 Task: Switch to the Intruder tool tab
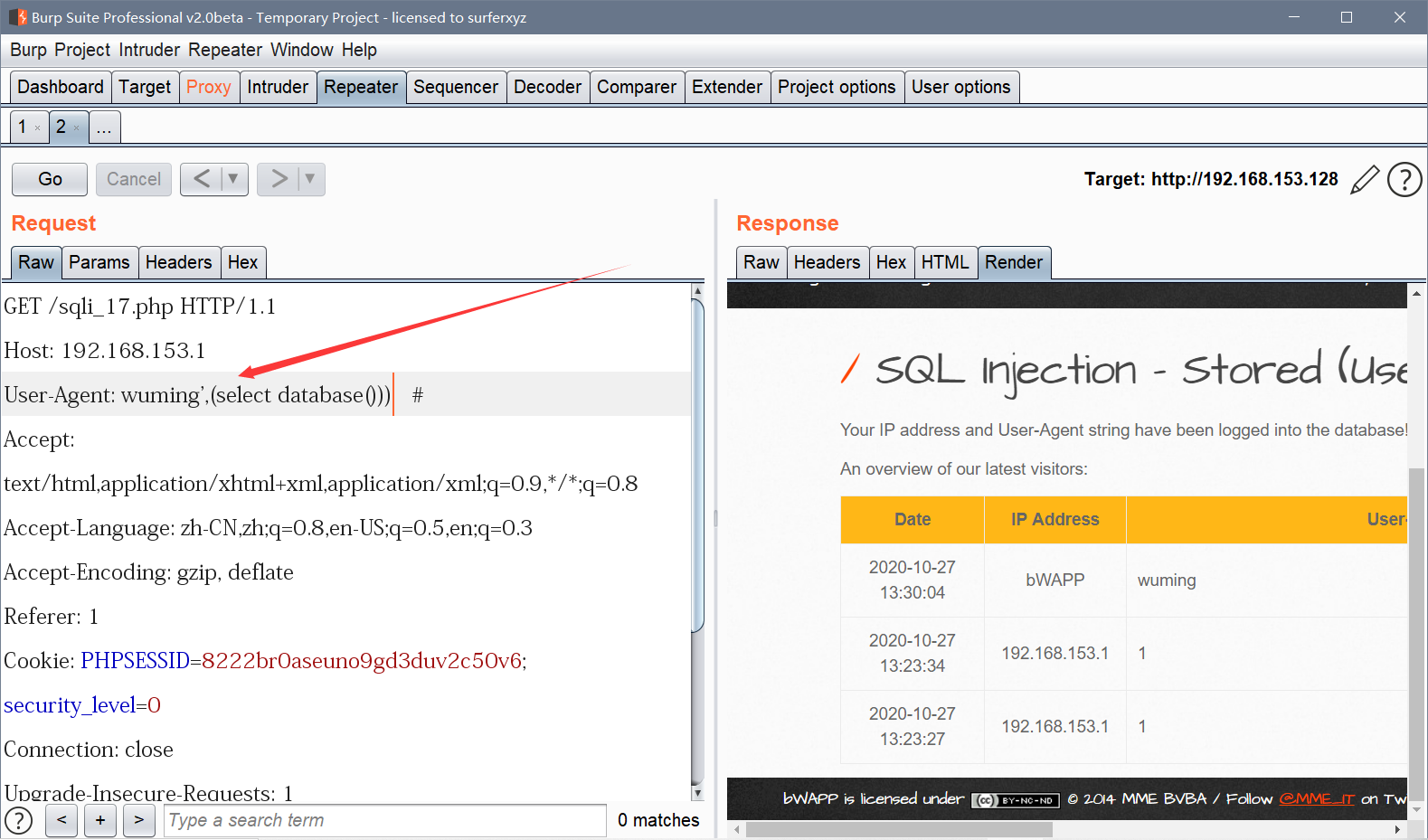[x=278, y=87]
